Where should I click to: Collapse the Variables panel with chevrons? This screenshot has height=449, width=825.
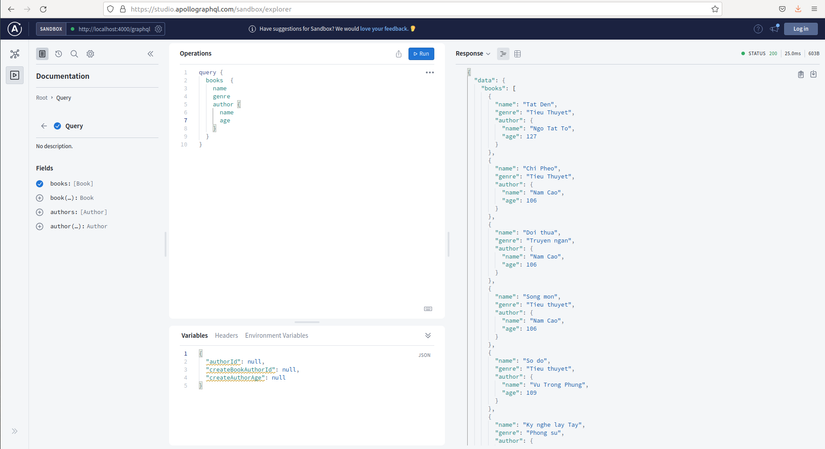click(x=428, y=335)
